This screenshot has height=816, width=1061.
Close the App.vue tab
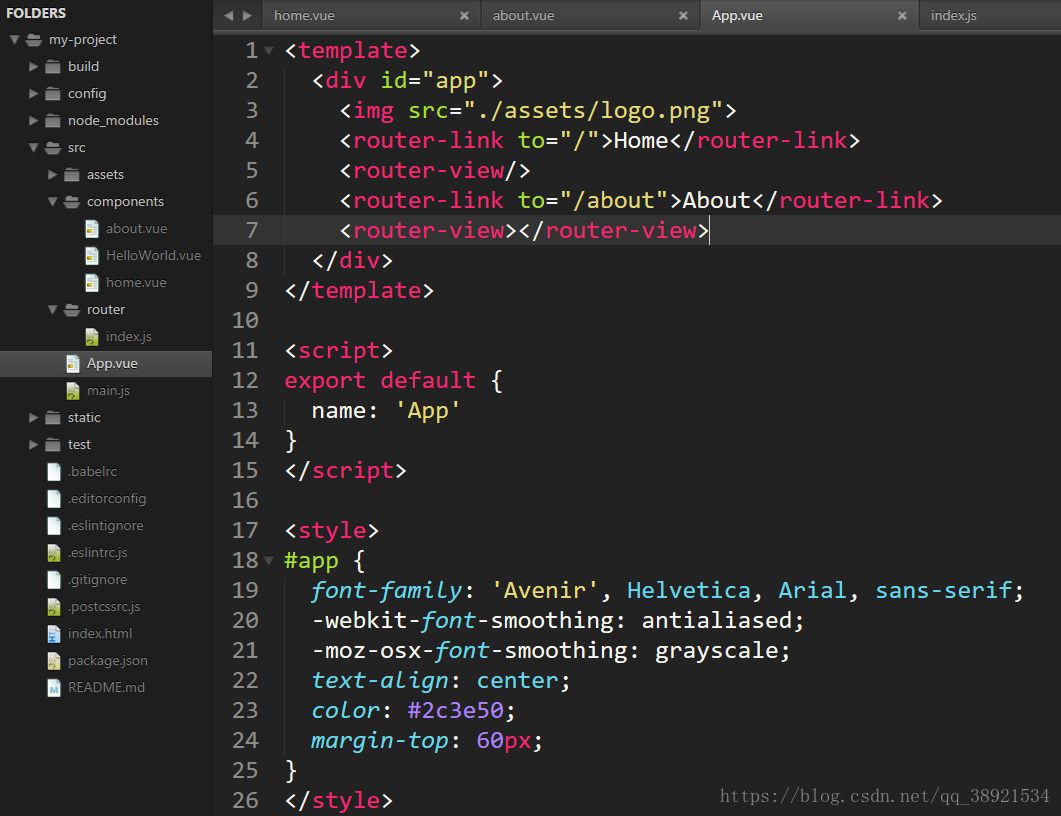click(902, 16)
